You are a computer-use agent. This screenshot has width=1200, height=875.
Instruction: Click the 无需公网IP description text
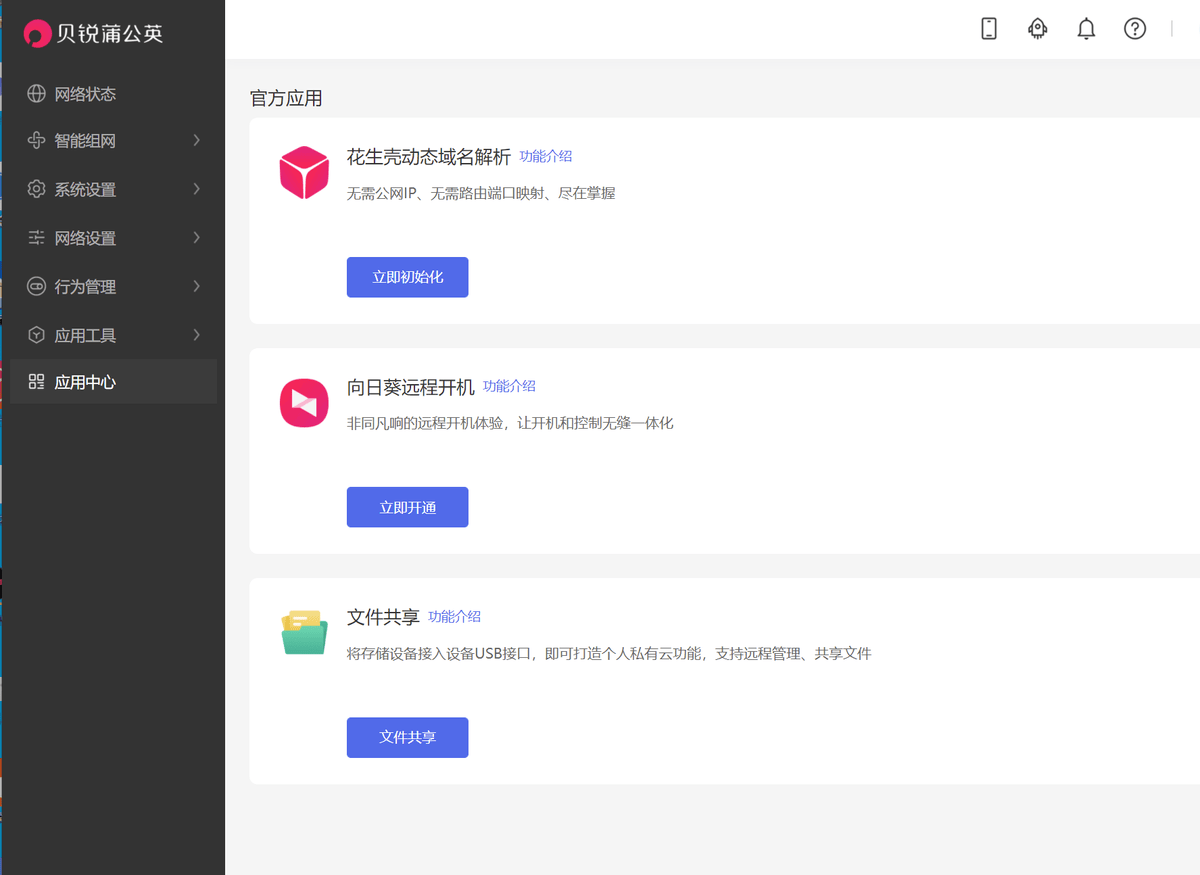coord(481,193)
